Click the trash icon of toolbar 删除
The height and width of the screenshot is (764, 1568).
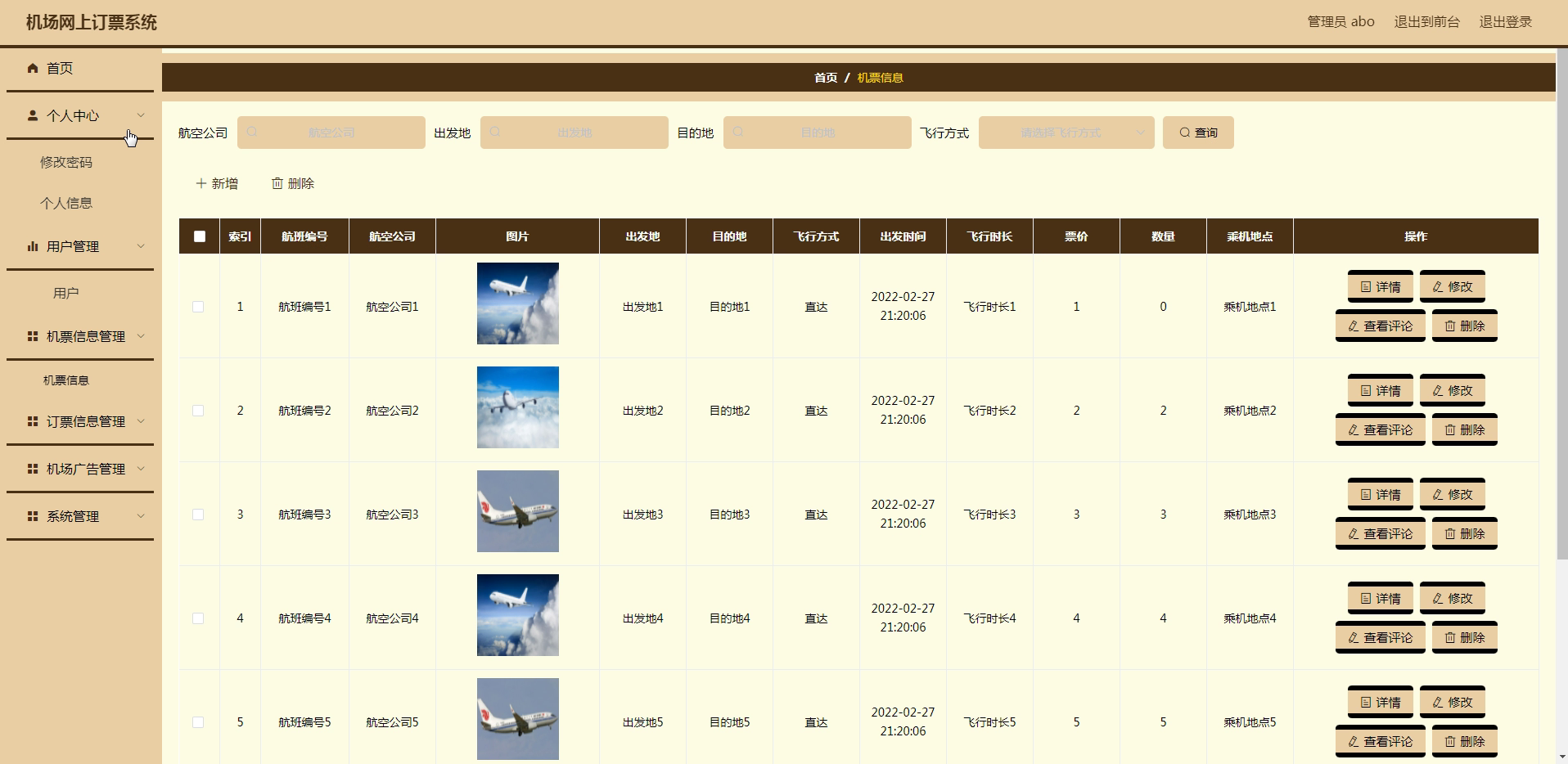[277, 183]
